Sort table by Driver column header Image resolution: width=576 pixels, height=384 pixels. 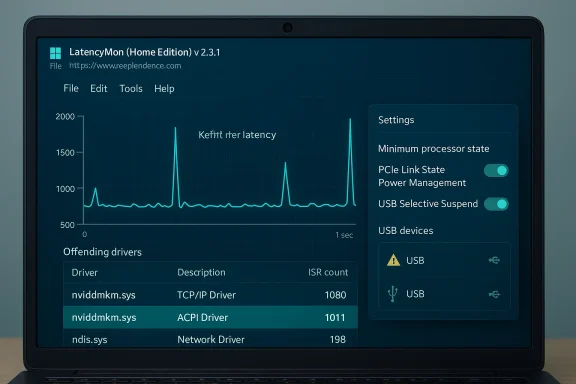tap(84, 273)
